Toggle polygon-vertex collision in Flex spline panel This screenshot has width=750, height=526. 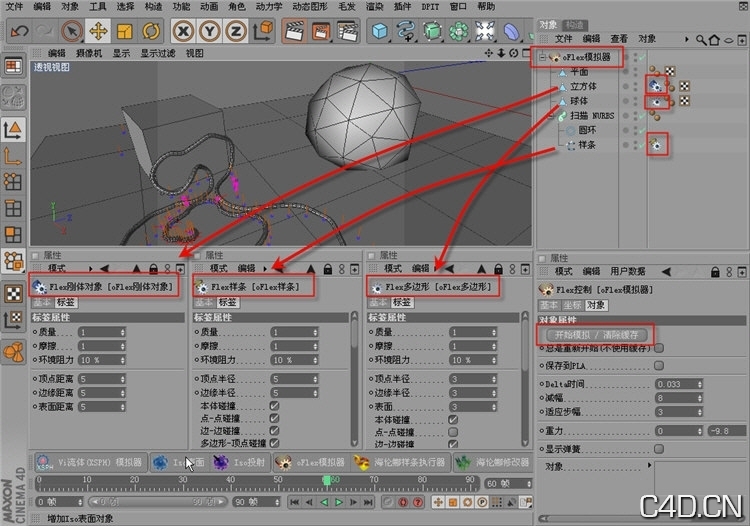pos(274,443)
